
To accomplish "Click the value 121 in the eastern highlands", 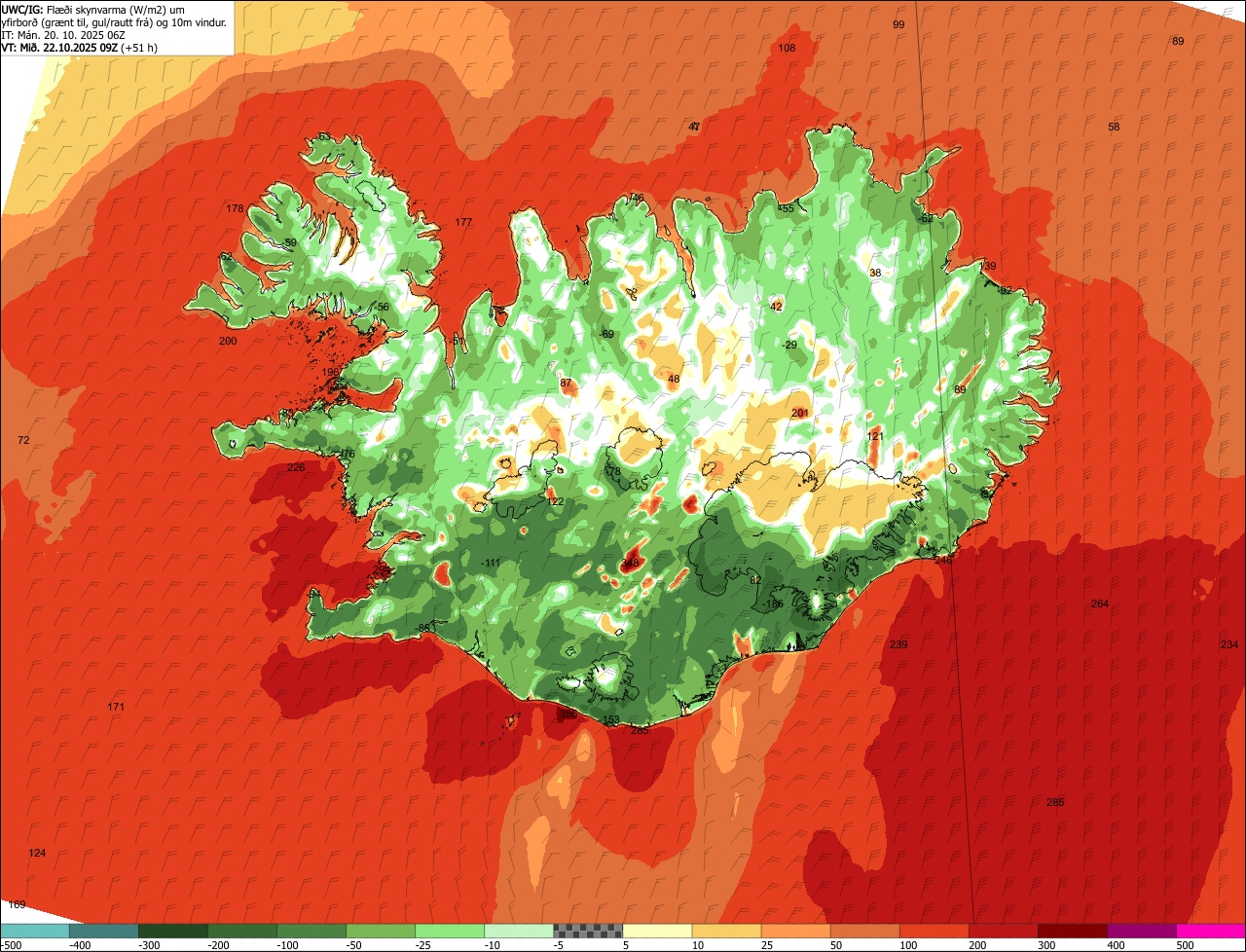I will pyautogui.click(x=875, y=436).
